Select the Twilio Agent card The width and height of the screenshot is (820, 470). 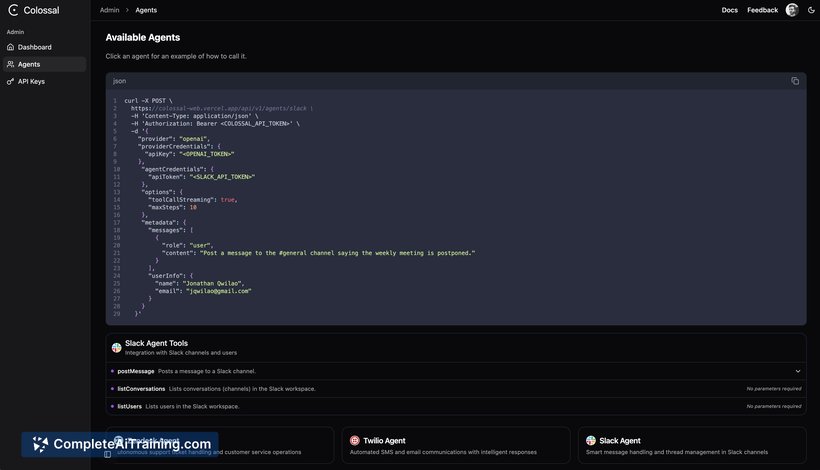(456, 445)
